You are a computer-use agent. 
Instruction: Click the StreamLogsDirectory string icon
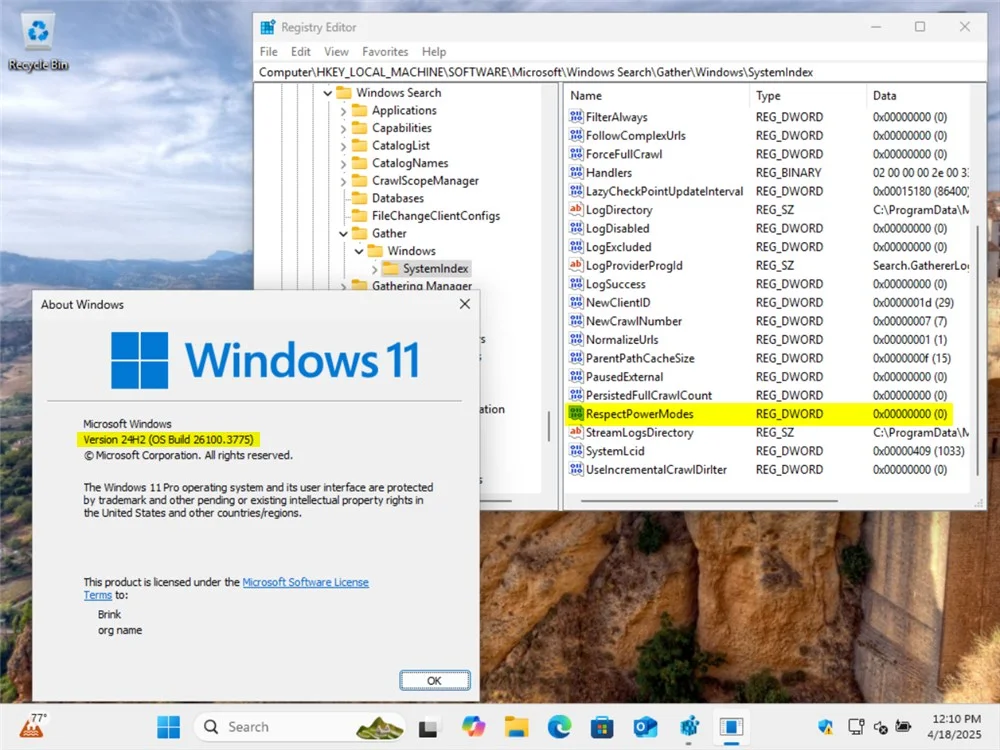[576, 432]
